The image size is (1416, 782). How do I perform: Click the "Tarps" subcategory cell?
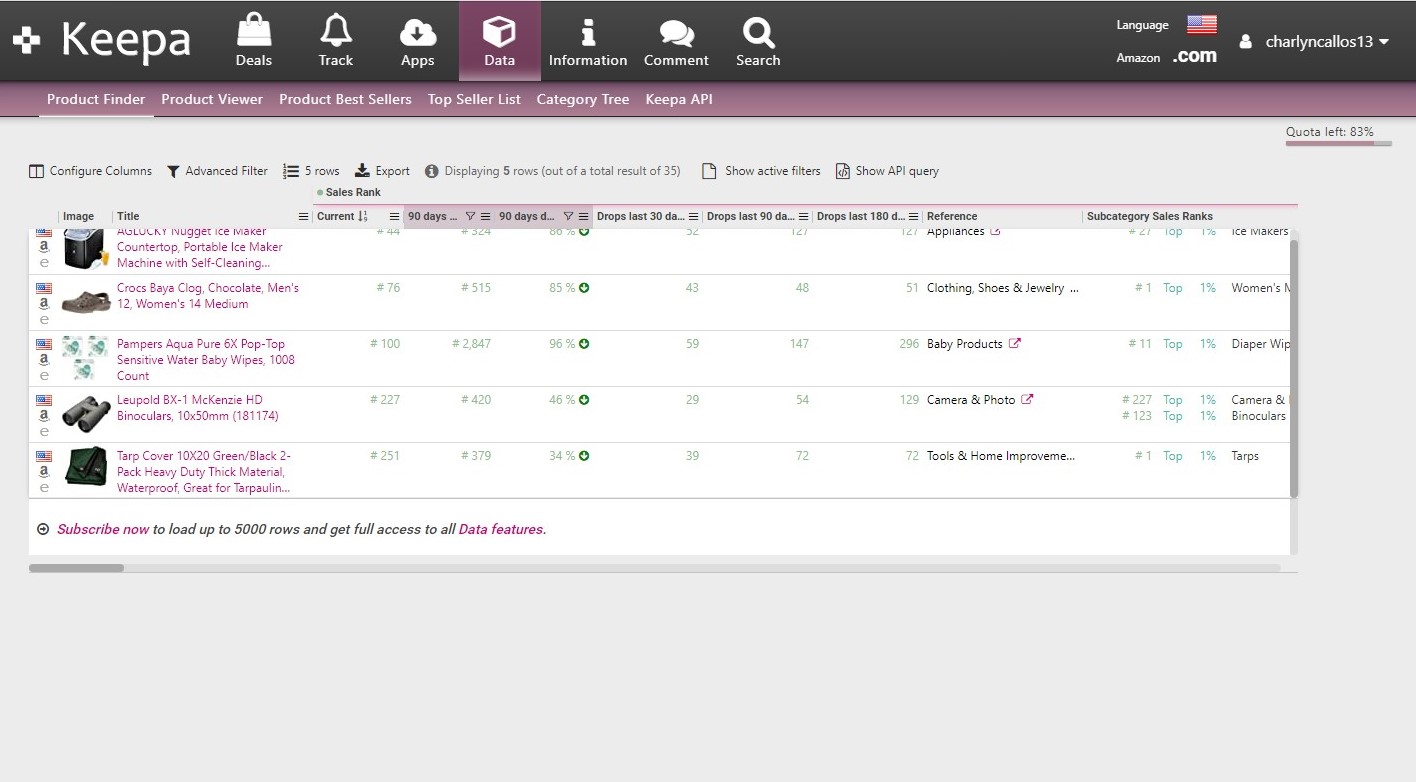(1245, 456)
